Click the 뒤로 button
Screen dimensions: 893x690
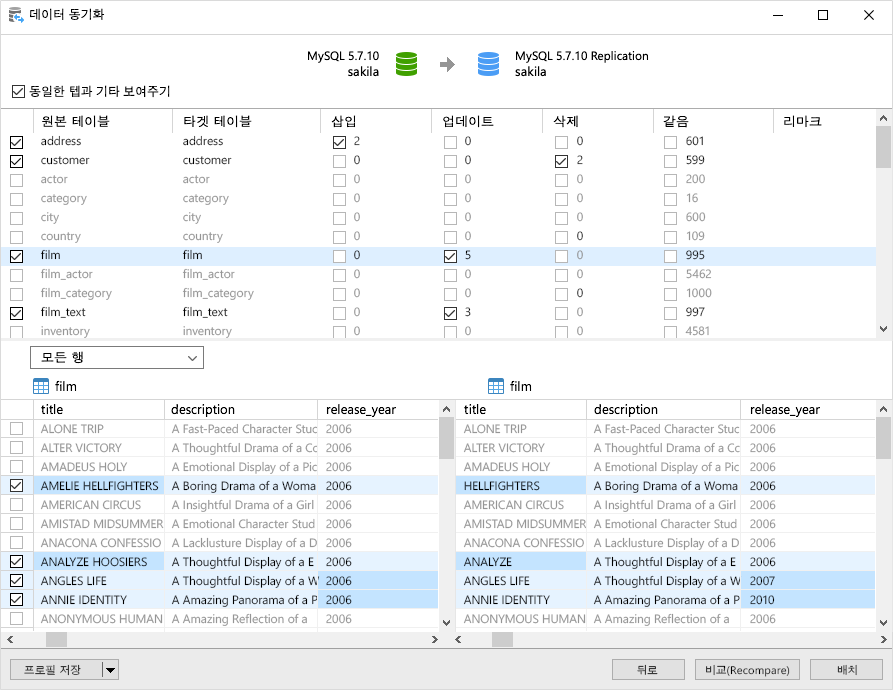648,669
